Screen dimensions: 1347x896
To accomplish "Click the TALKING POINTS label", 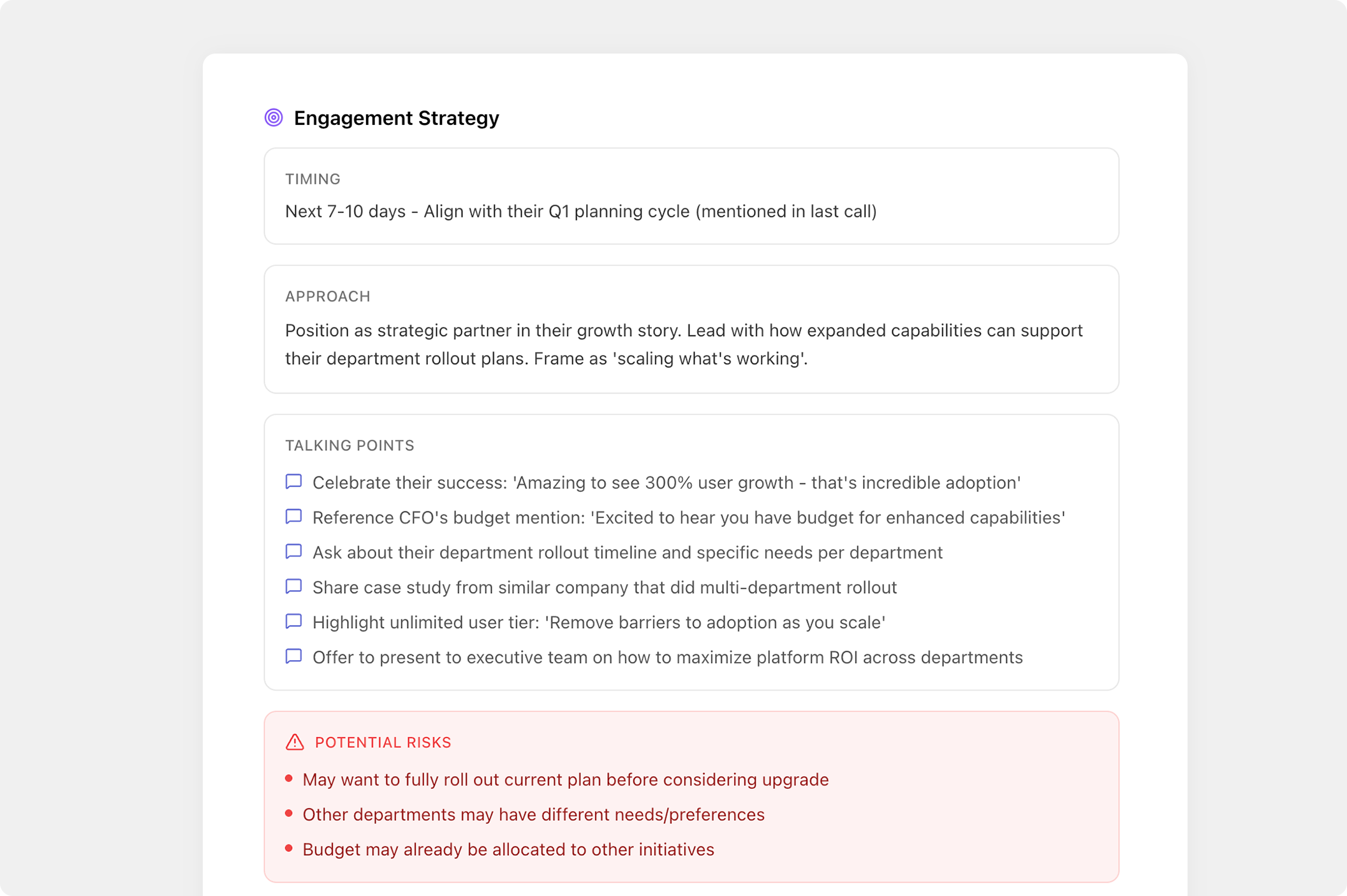I will coord(350,446).
